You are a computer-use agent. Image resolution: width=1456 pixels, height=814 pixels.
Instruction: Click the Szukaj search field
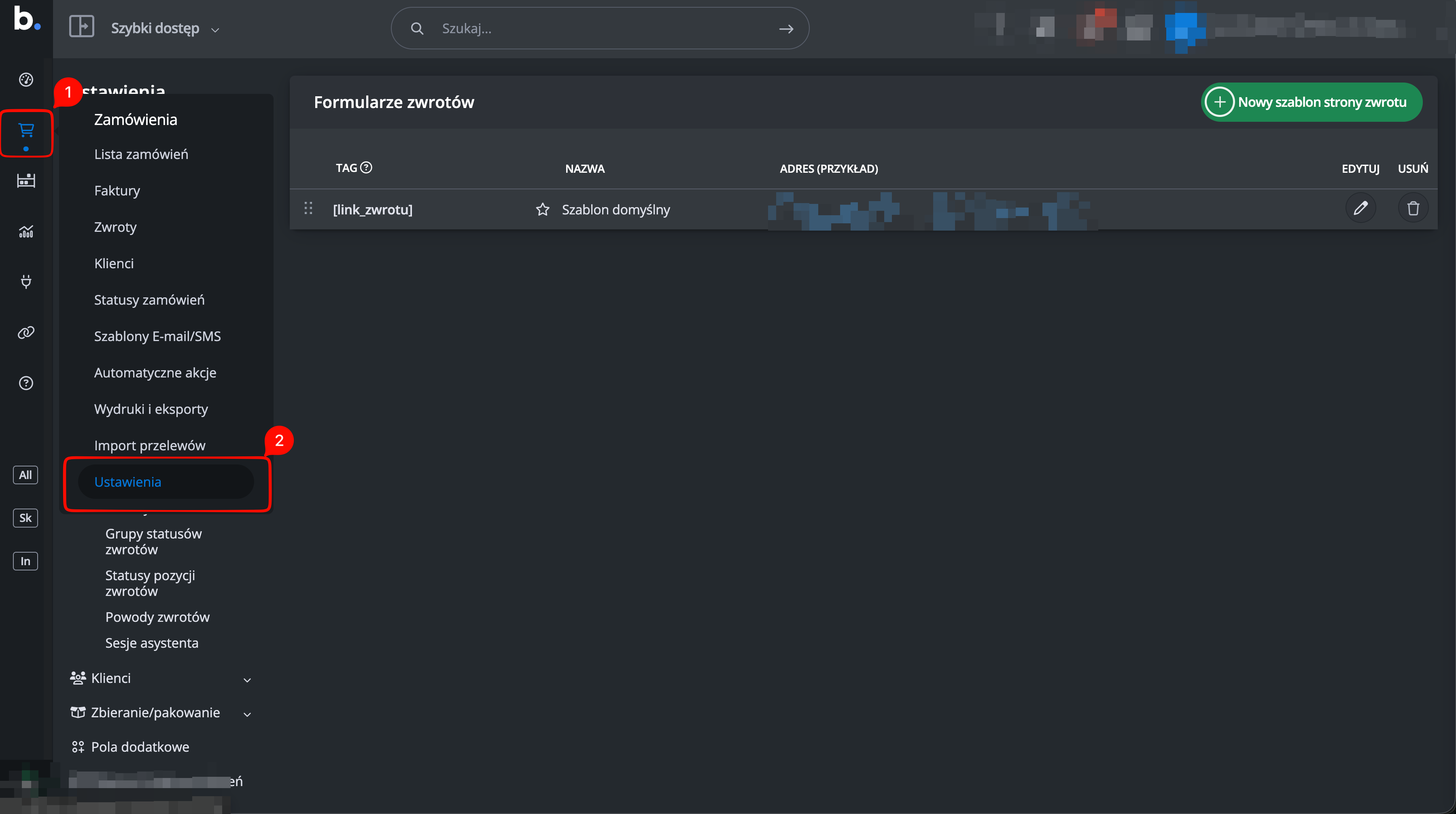600,28
